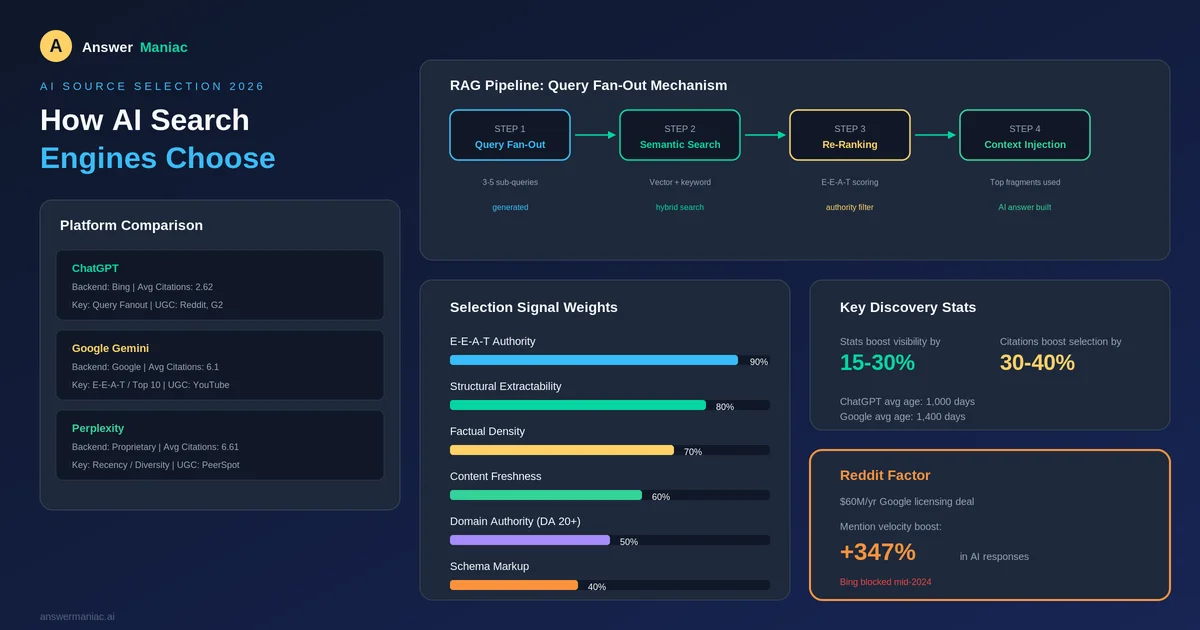This screenshot has width=1200, height=630.
Task: Click the 'Top fragments used' caption
Action: (1025, 182)
